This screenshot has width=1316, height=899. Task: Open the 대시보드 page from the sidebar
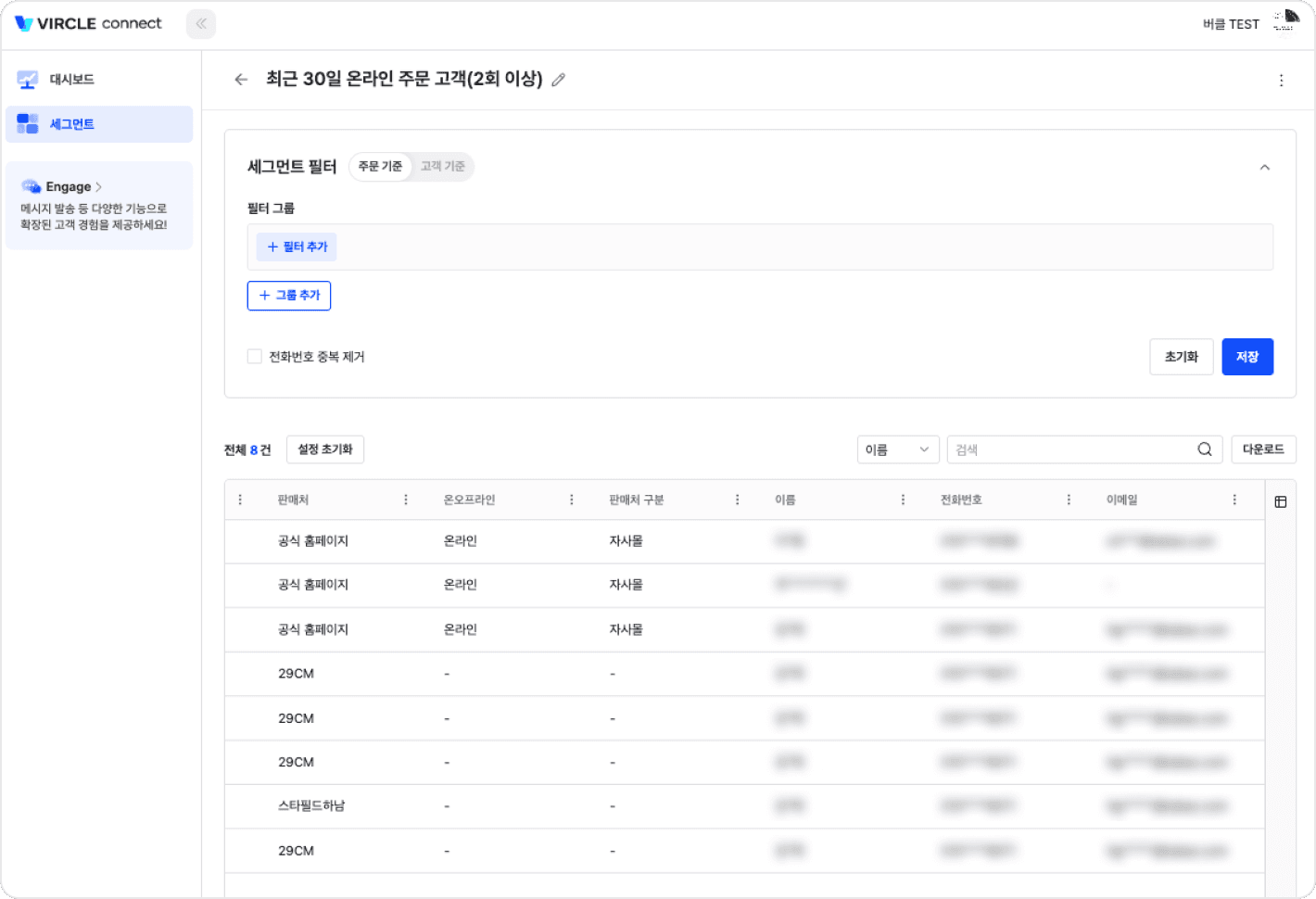coord(70,80)
